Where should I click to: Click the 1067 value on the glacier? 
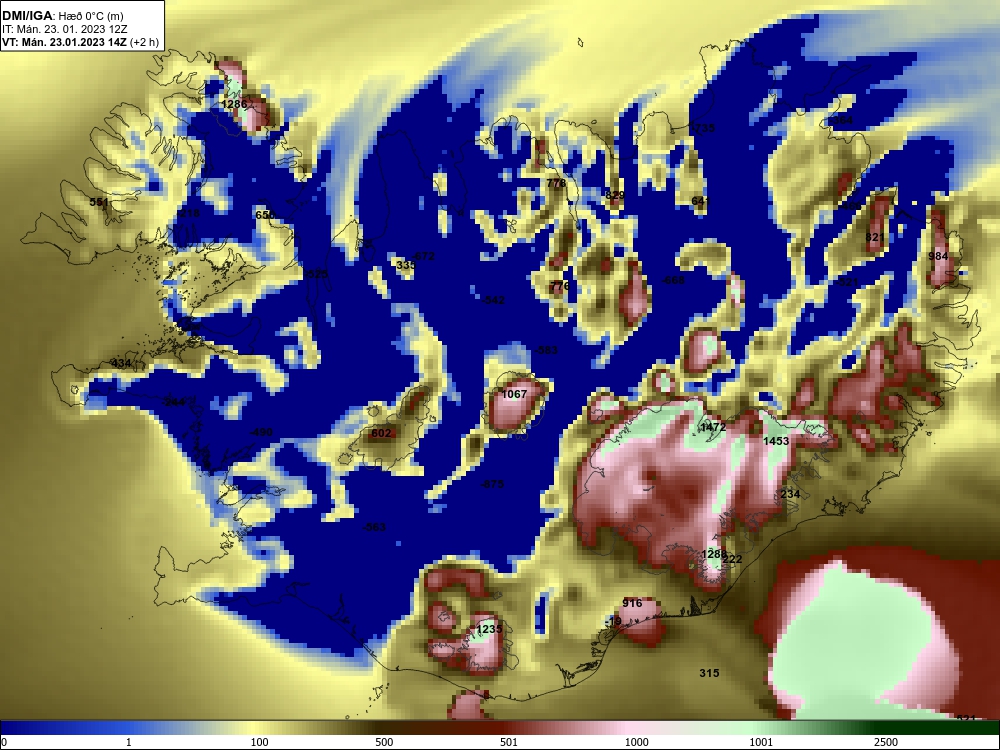(514, 394)
